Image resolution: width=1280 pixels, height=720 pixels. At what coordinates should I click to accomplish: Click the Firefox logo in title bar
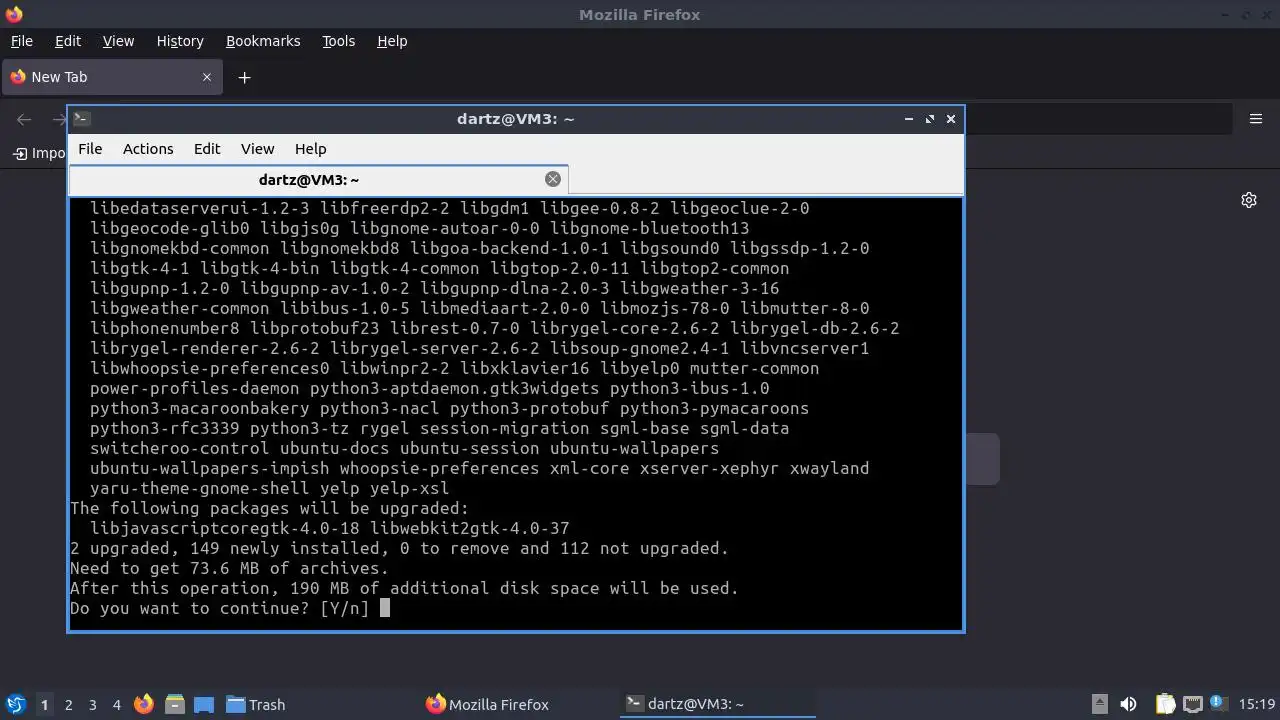(14, 14)
